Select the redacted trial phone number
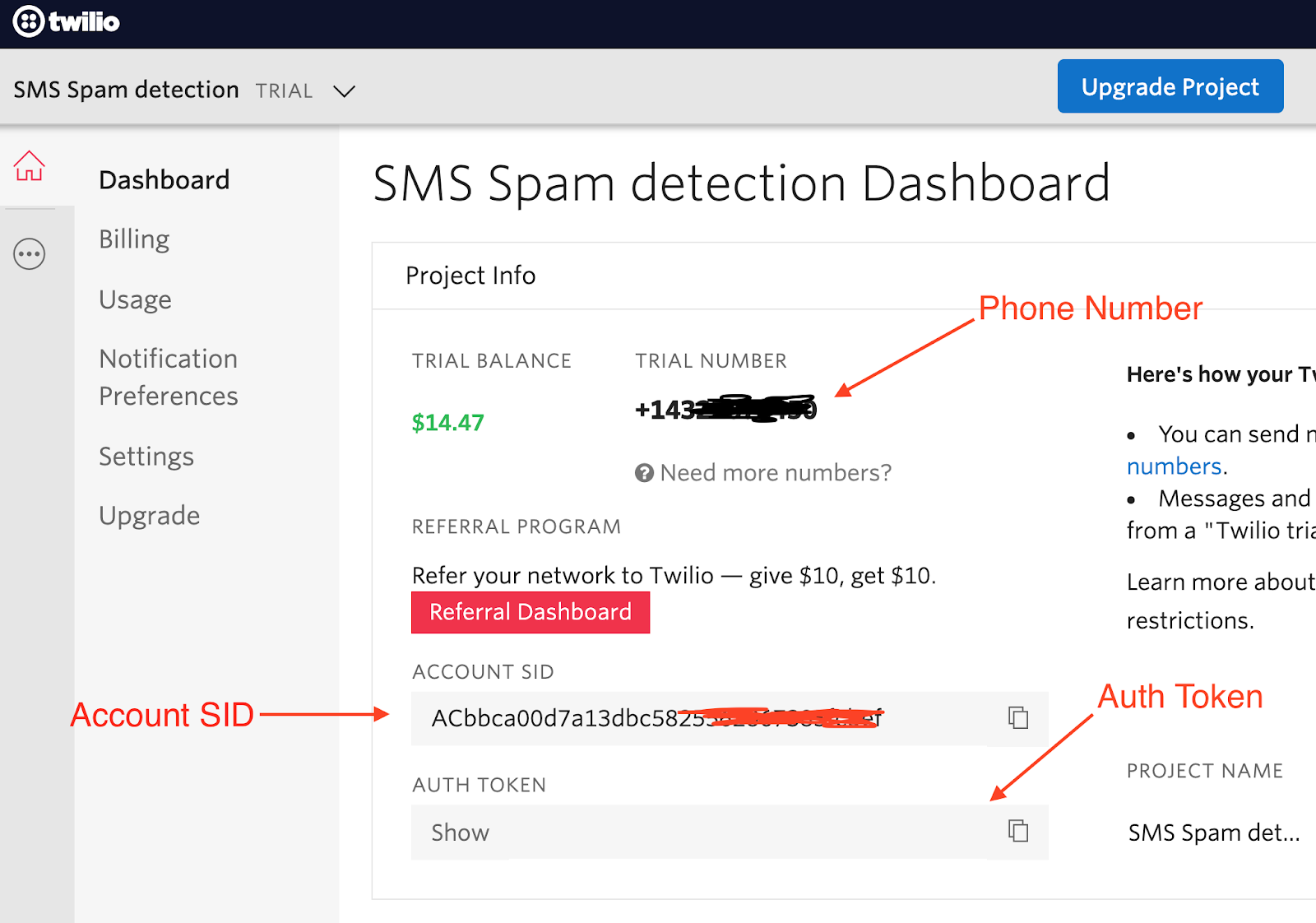This screenshot has width=1316, height=923. 725,409
